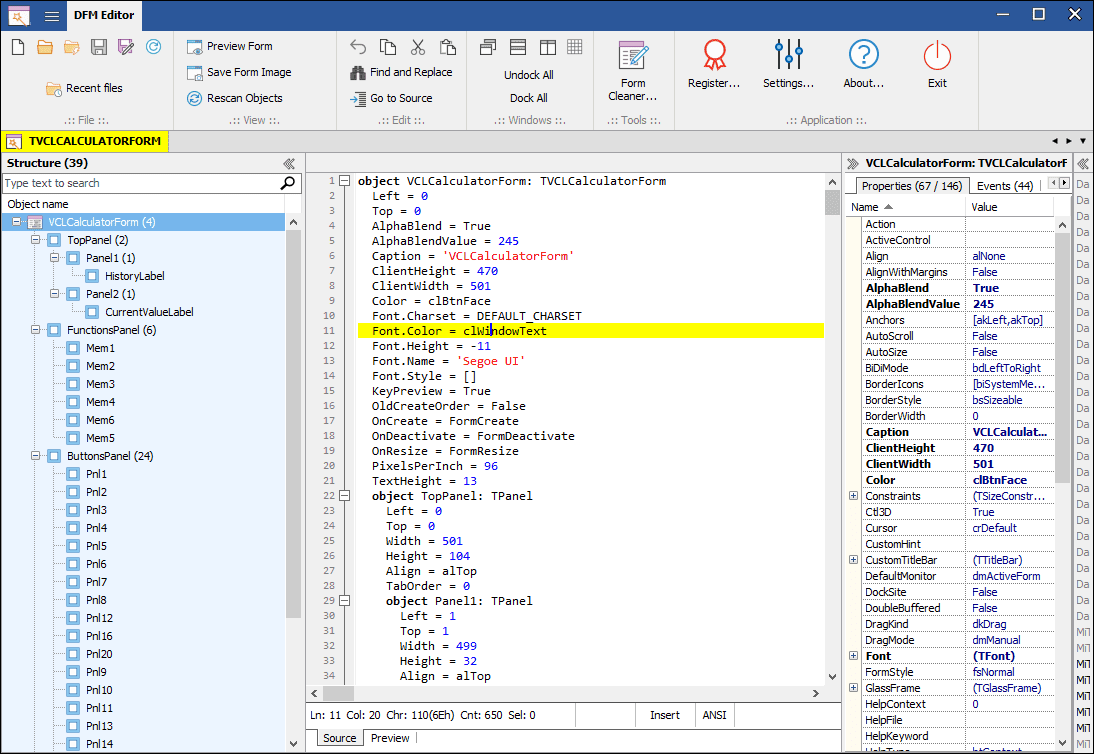The width and height of the screenshot is (1094, 754).
Task: Click Rescan Objects
Action: click(x=234, y=98)
